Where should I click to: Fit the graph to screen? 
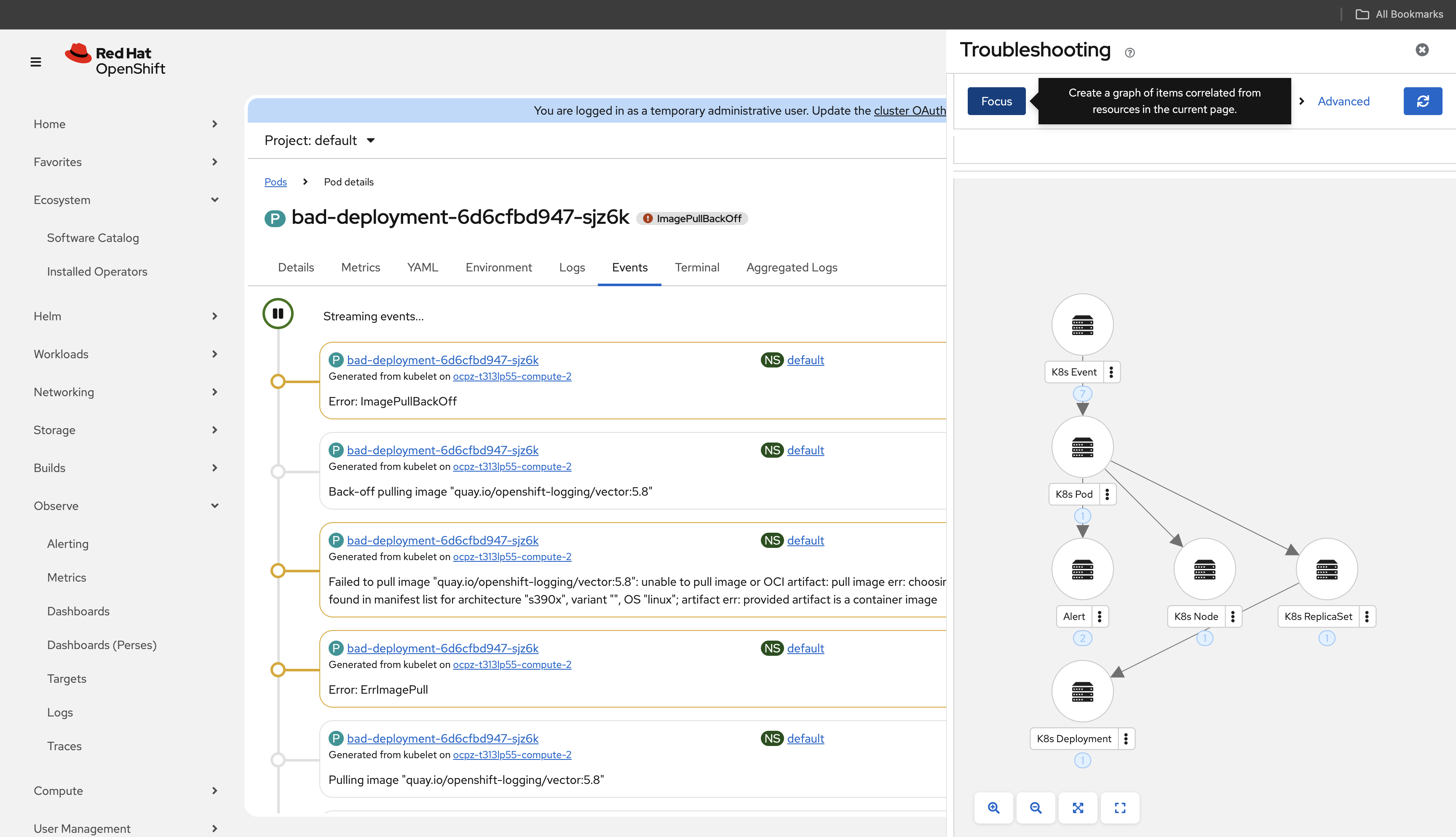(x=1077, y=807)
